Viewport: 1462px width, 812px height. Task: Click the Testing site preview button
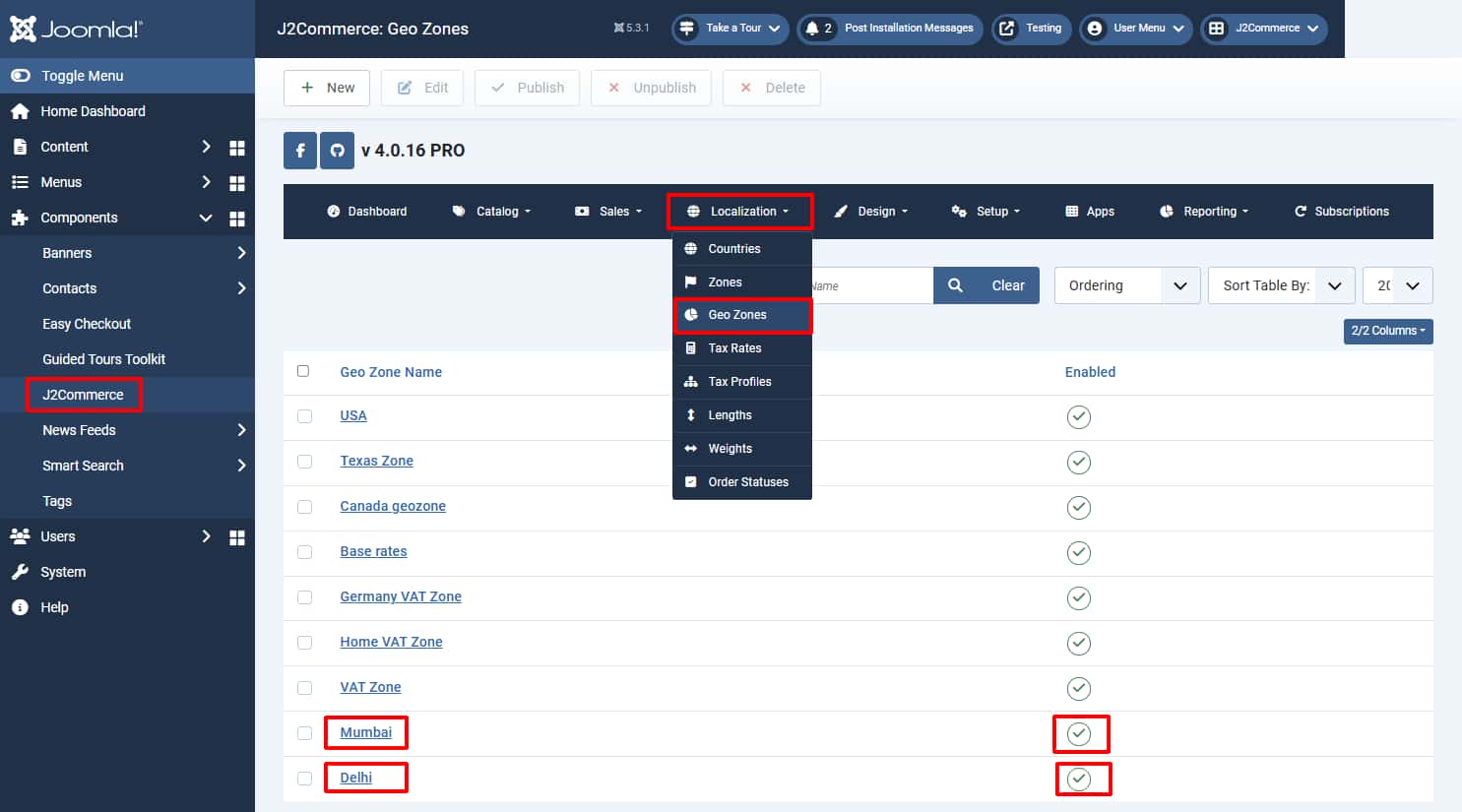coord(1032,29)
